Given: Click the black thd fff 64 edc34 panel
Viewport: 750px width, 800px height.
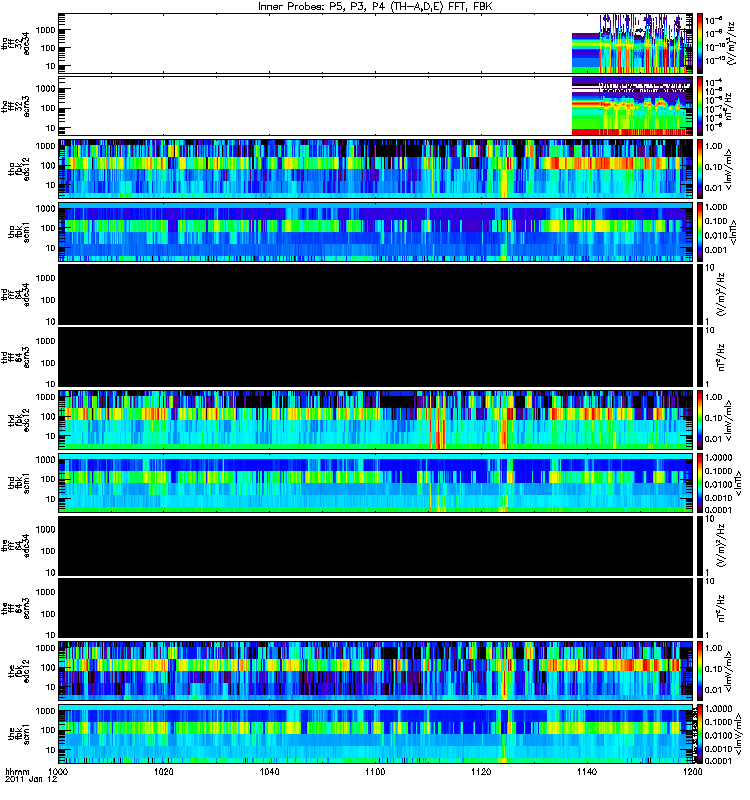Looking at the screenshot, I should coord(376,294).
